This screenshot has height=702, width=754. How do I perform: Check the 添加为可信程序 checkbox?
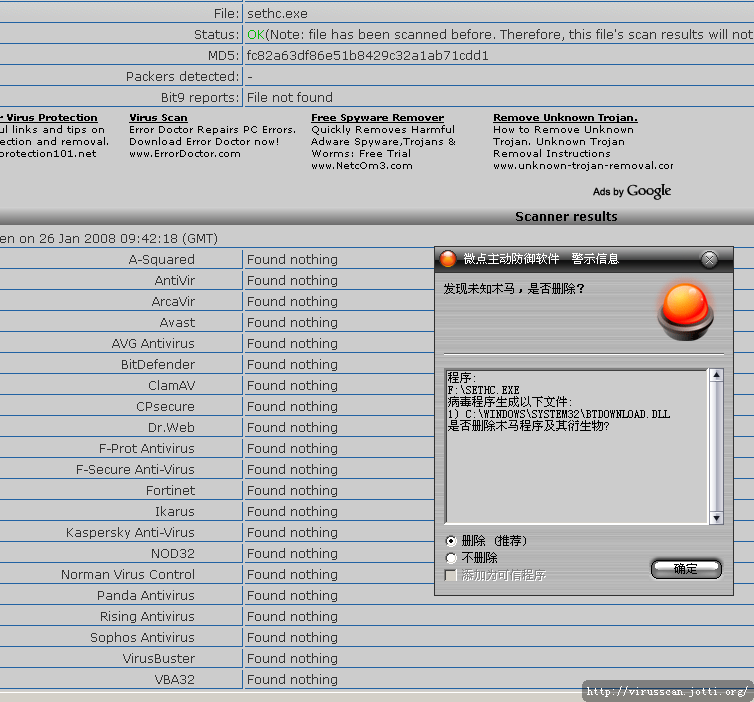tap(451, 575)
